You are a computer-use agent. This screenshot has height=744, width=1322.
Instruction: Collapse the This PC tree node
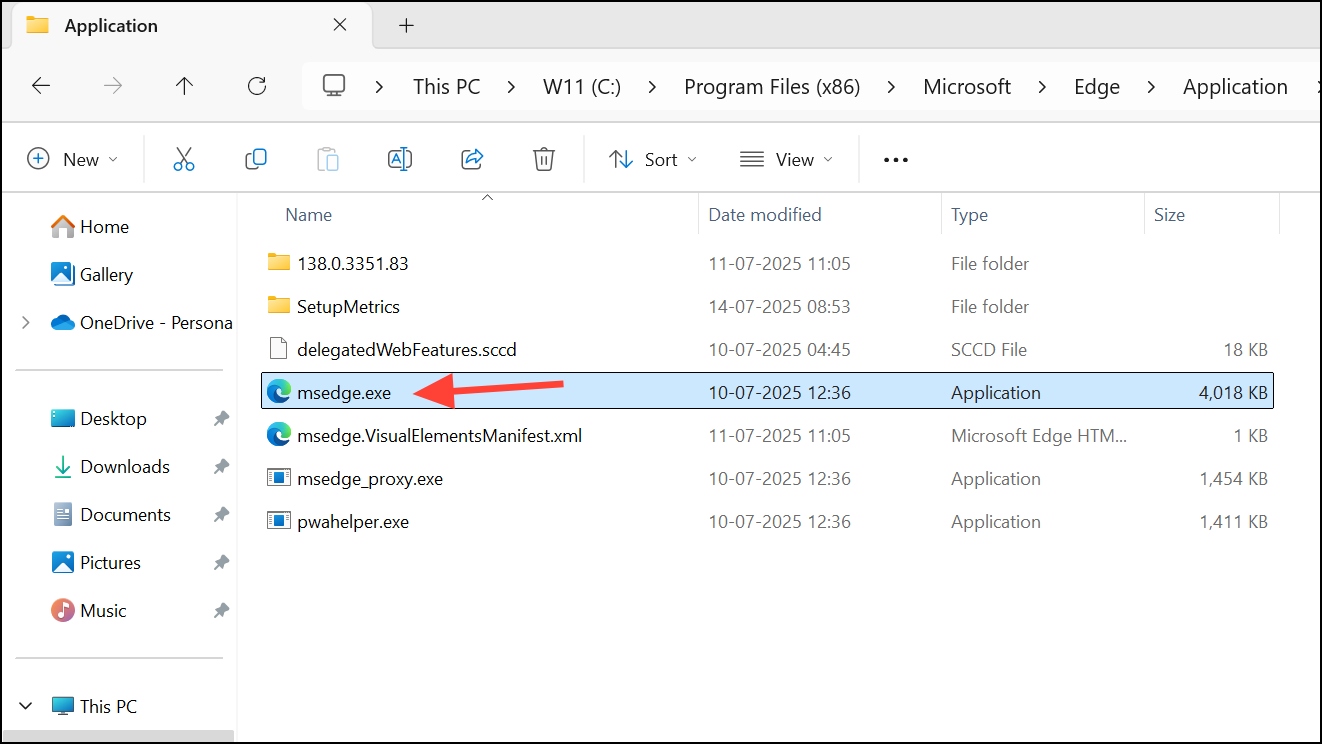(x=27, y=706)
